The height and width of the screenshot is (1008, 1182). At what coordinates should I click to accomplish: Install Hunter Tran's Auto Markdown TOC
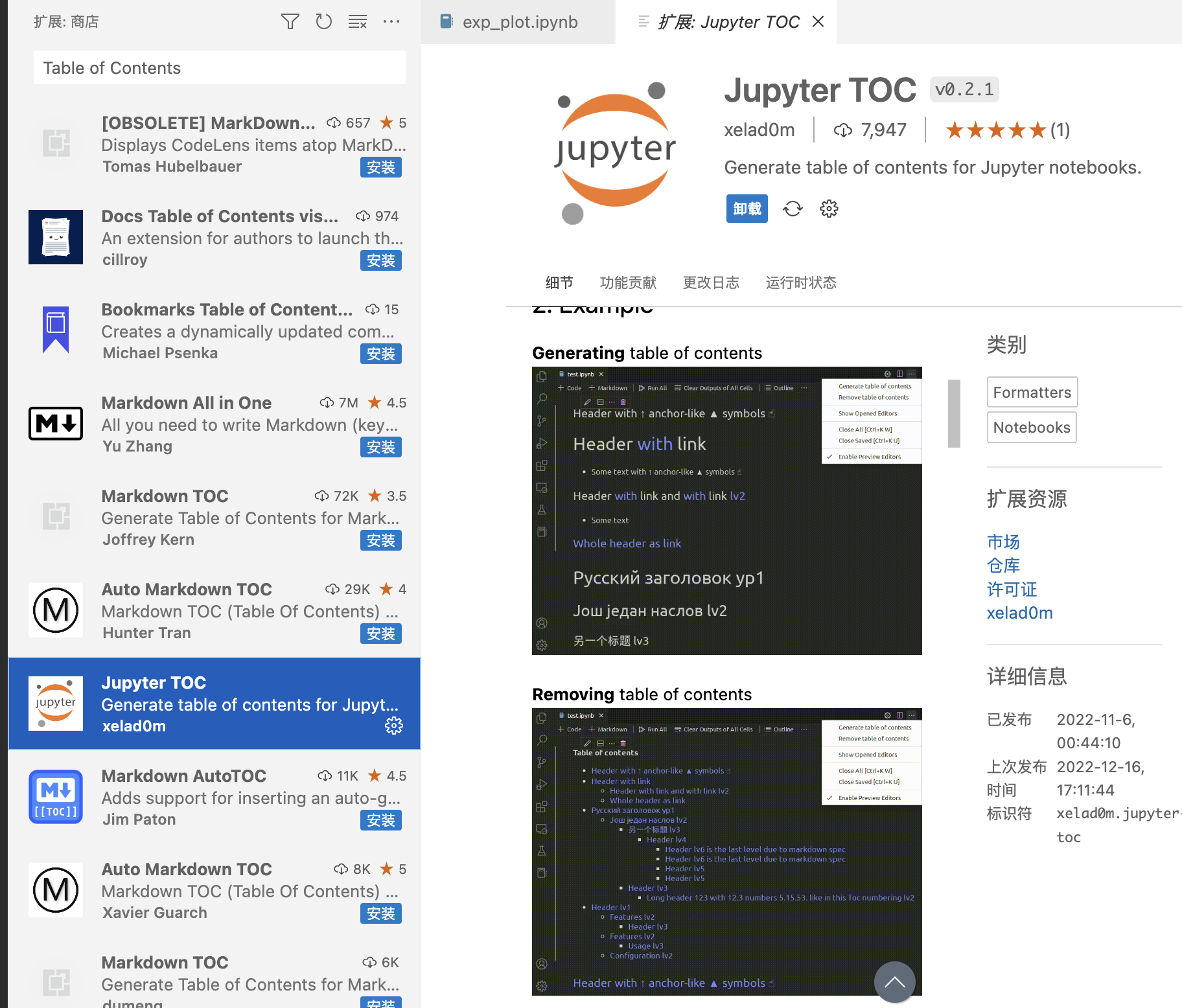[381, 634]
